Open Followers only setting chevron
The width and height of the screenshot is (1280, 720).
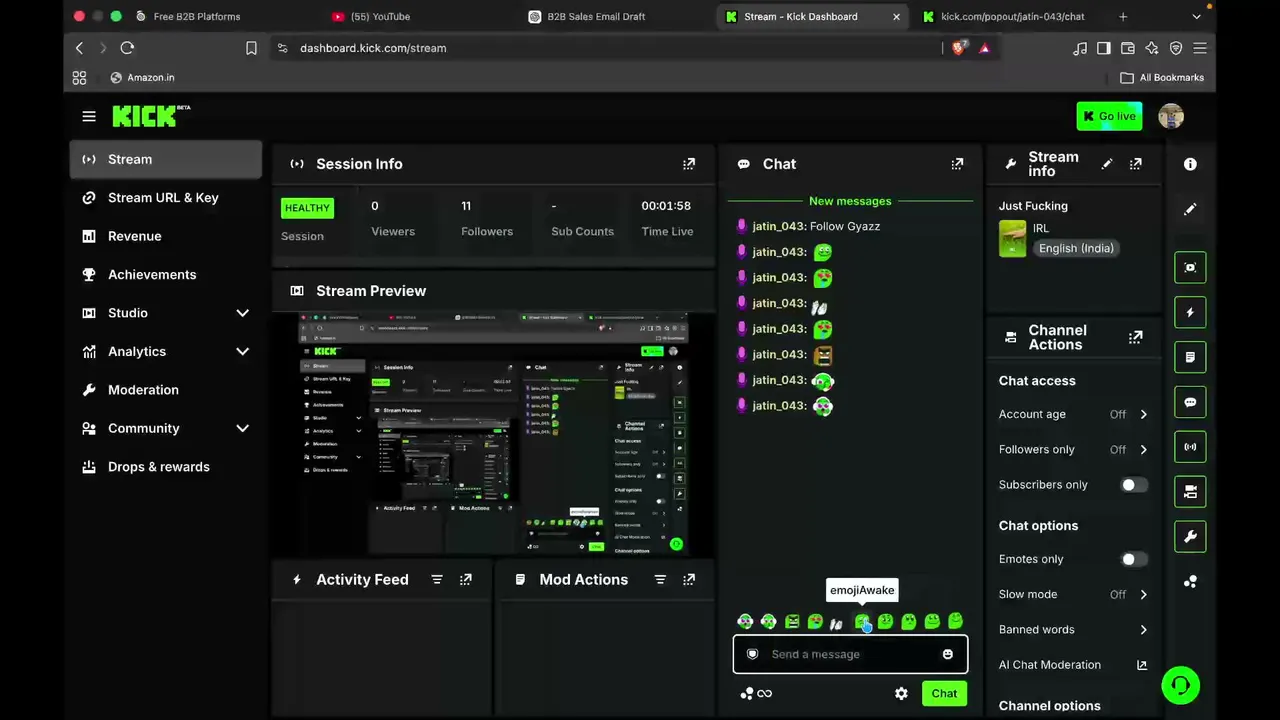point(1143,450)
